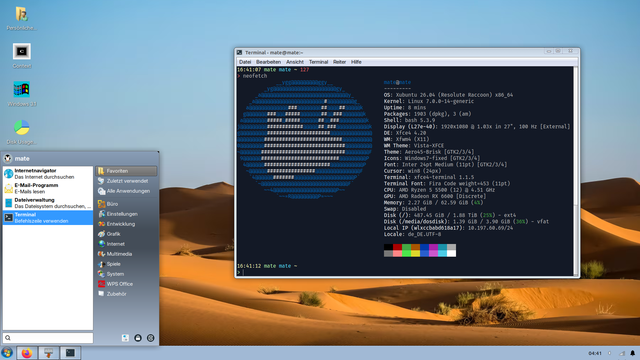Open Disk Usage pie chart desktop icon
The width and height of the screenshot is (640, 360).
click(x=21, y=127)
